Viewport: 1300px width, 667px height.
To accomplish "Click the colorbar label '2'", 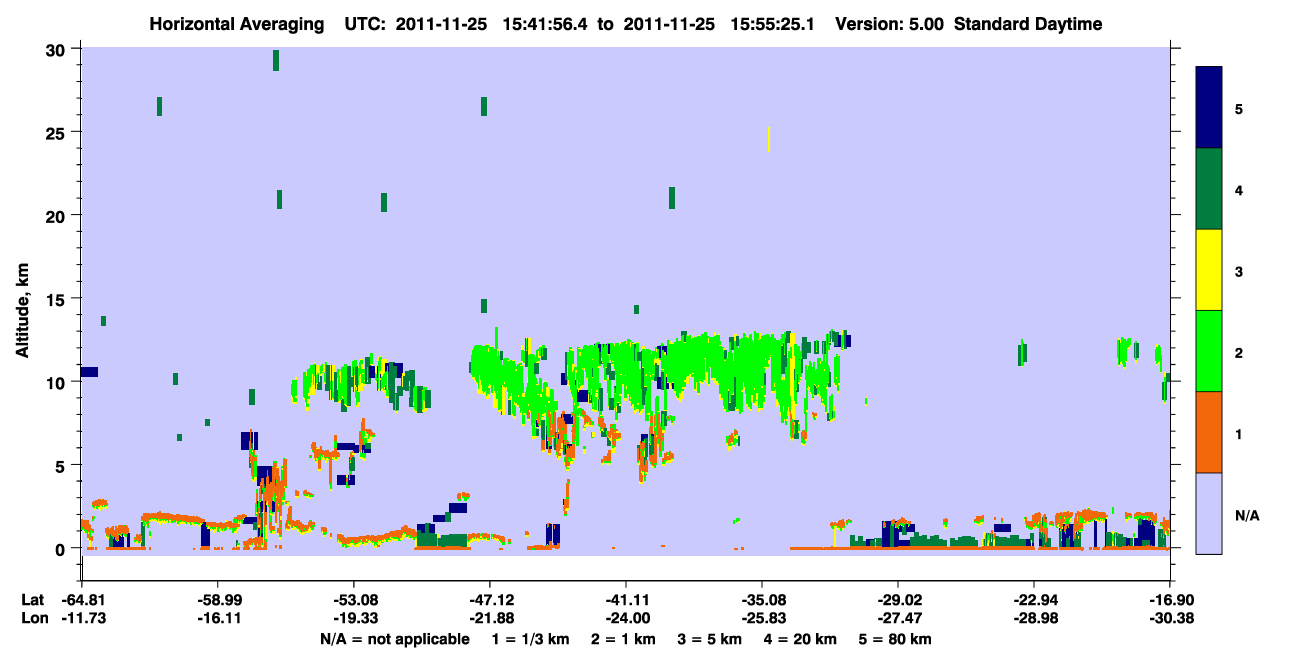I will pos(1239,352).
